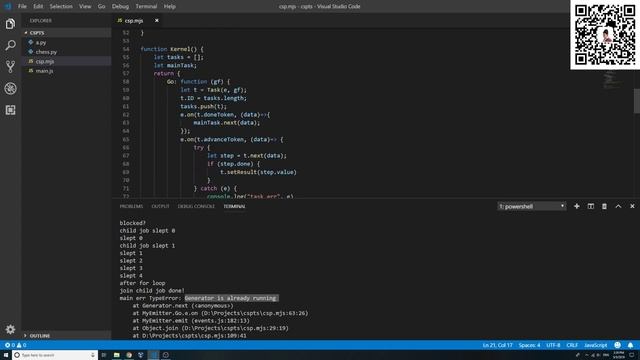Open Task View on the taskbar
This screenshot has width=640, height=360.
point(104,355)
